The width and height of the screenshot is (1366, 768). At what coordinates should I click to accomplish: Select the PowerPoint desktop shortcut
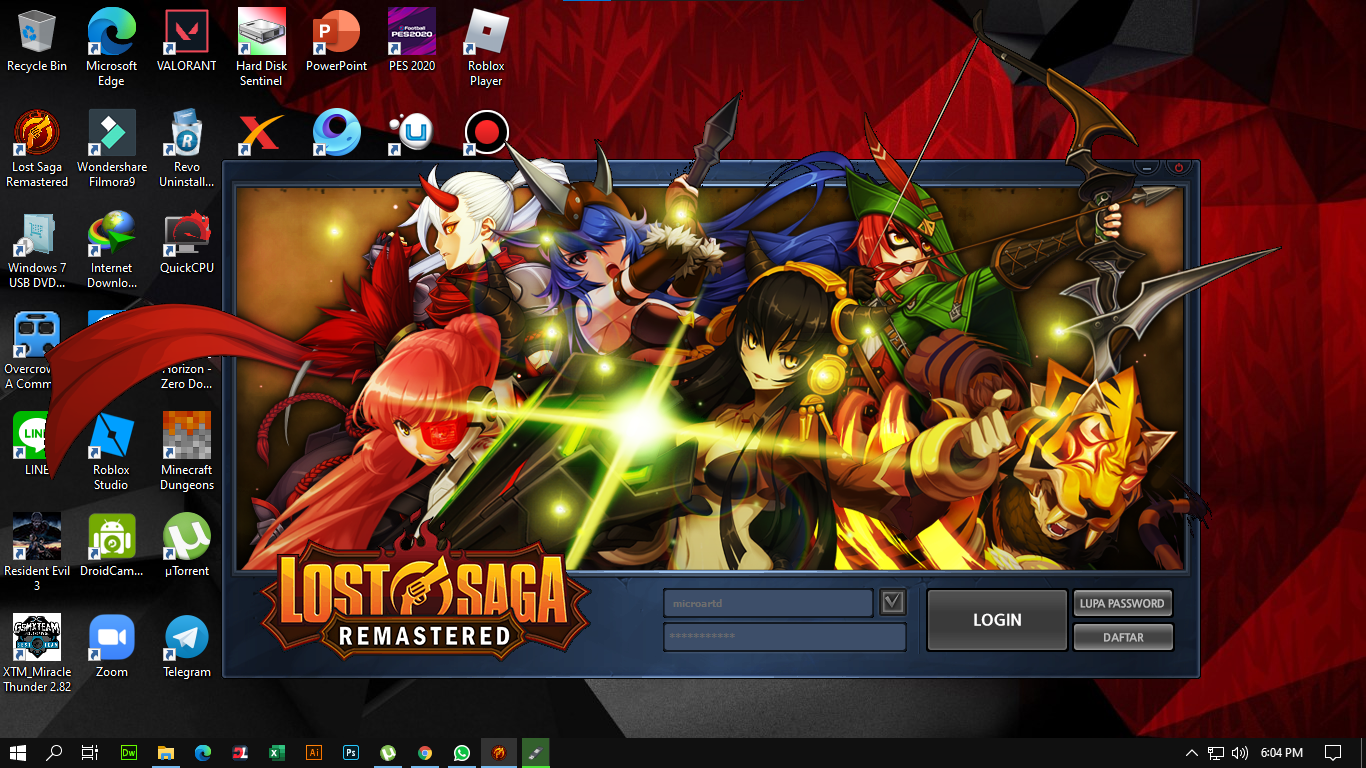[336, 41]
